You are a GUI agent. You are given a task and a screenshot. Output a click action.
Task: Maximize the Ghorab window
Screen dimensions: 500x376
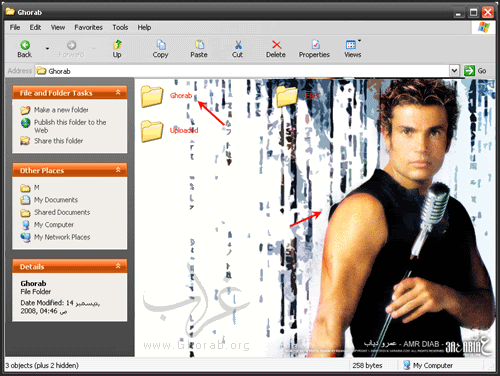pyautogui.click(x=473, y=13)
